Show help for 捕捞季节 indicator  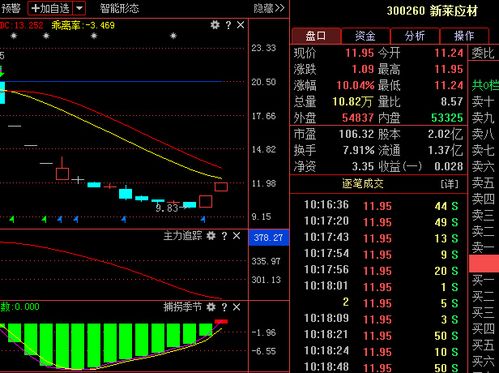(x=224, y=307)
